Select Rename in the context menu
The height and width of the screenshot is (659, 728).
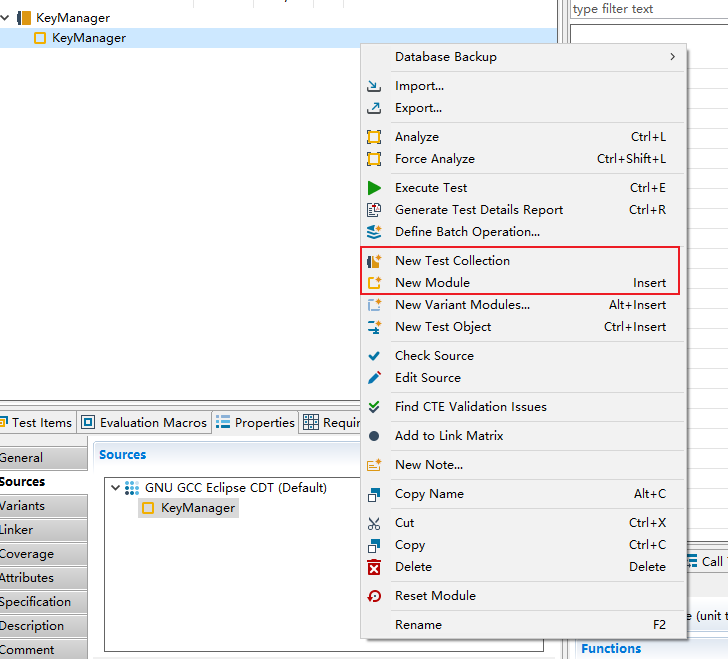click(523, 625)
